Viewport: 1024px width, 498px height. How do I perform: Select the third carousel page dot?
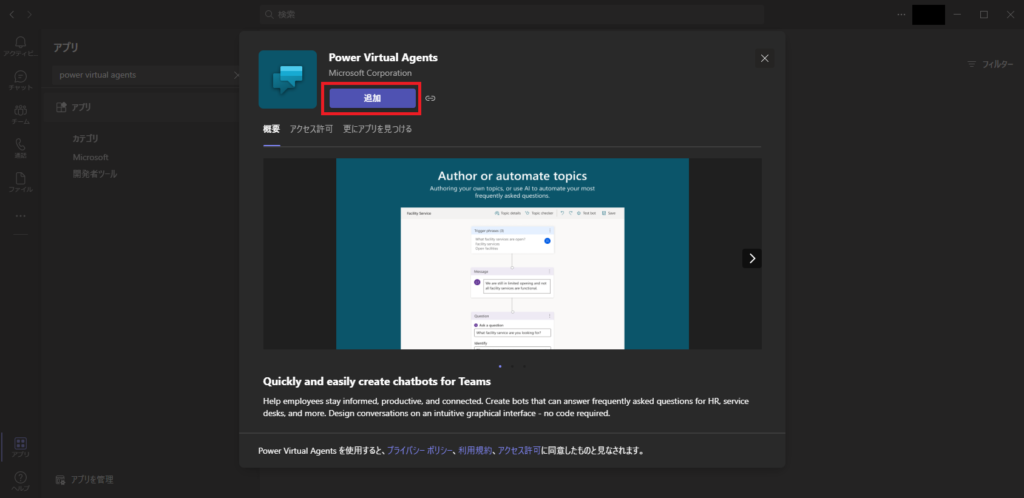tap(524, 366)
